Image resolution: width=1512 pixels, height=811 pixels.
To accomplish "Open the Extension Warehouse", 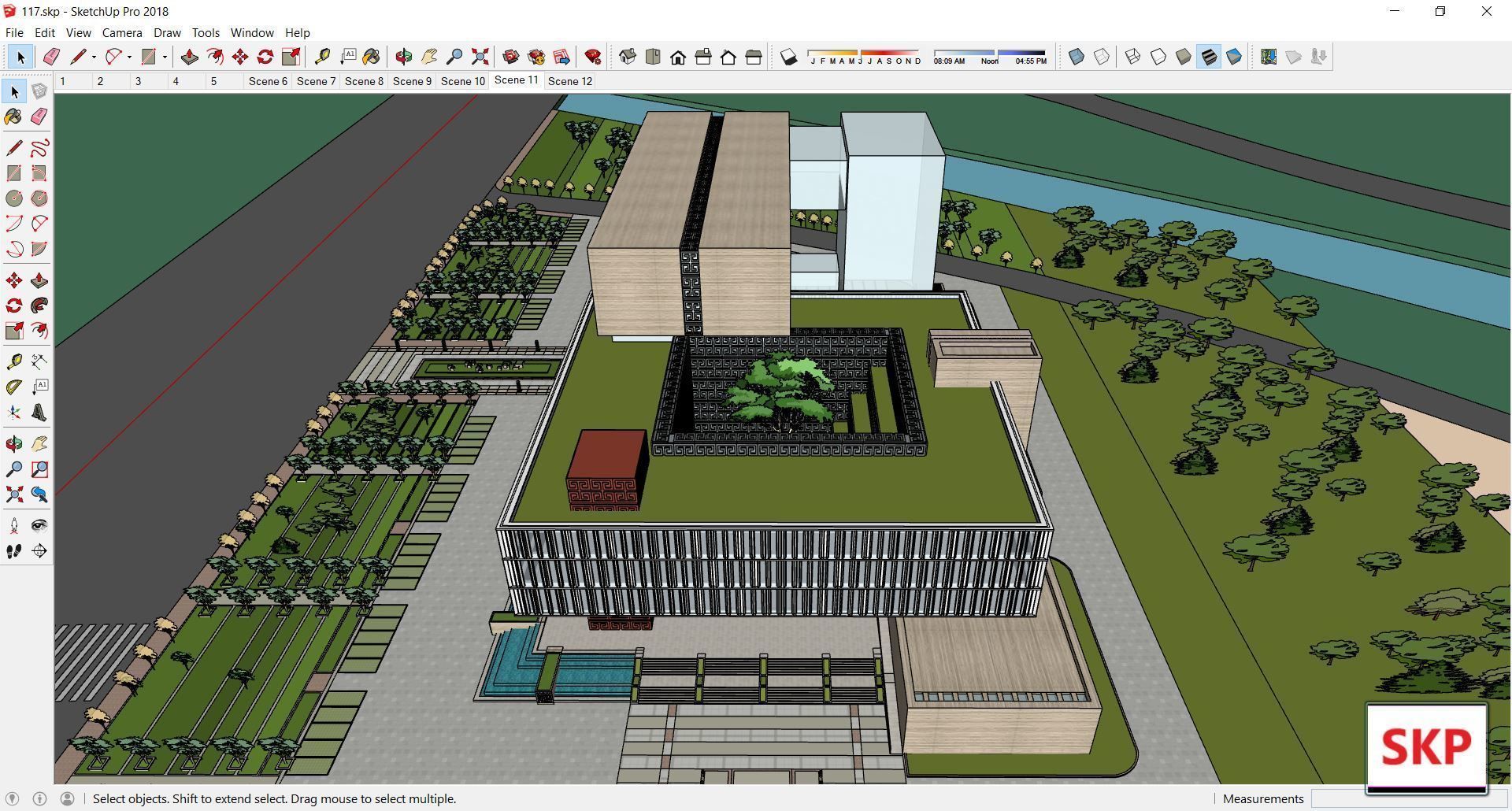I will point(536,57).
